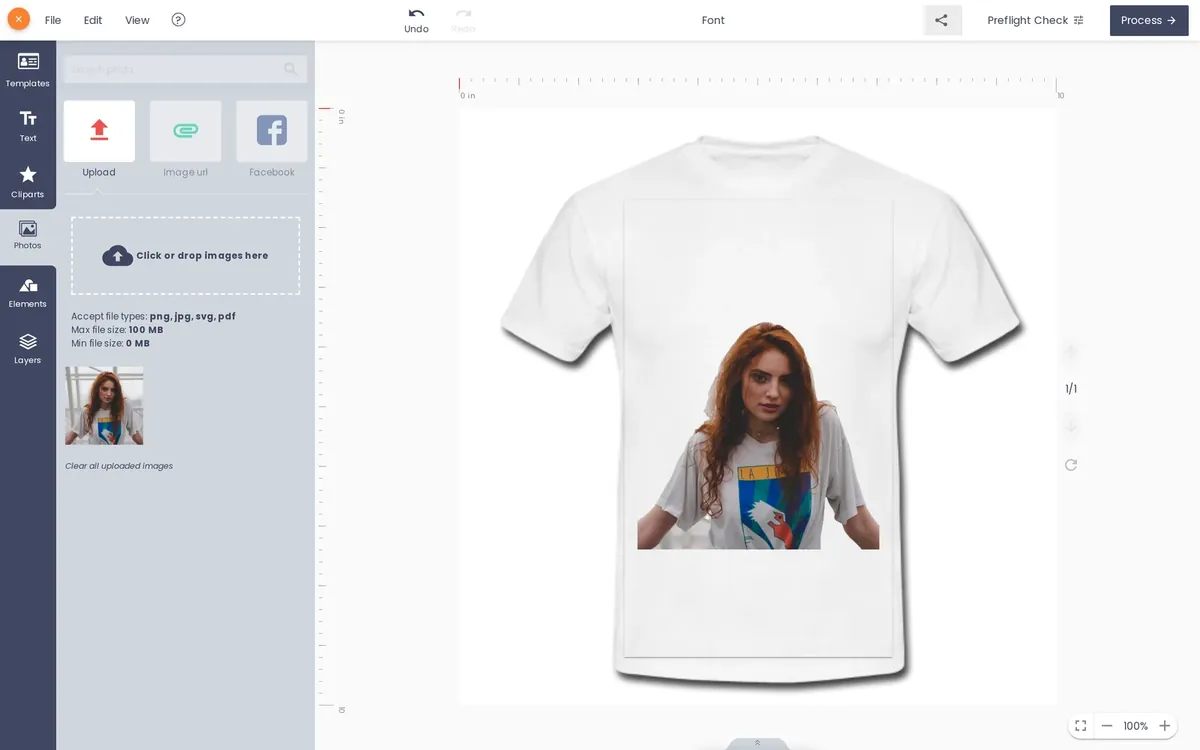Click the 100% zoom level value

[1135, 726]
